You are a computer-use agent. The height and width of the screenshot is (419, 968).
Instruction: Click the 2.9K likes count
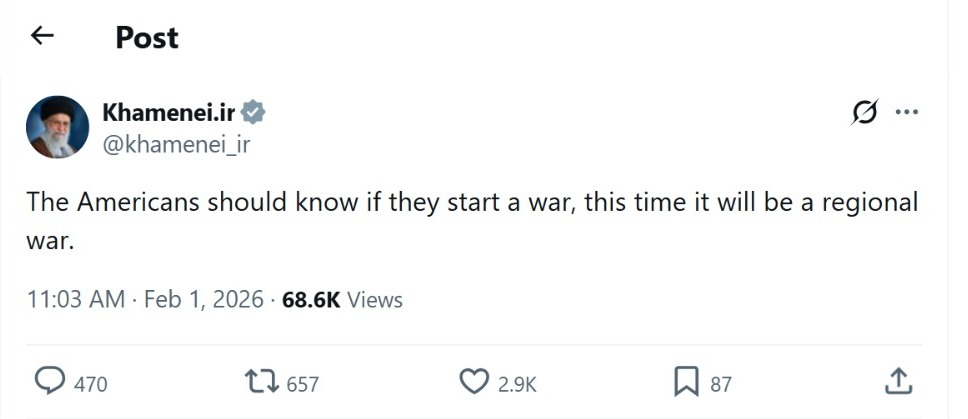click(x=517, y=384)
